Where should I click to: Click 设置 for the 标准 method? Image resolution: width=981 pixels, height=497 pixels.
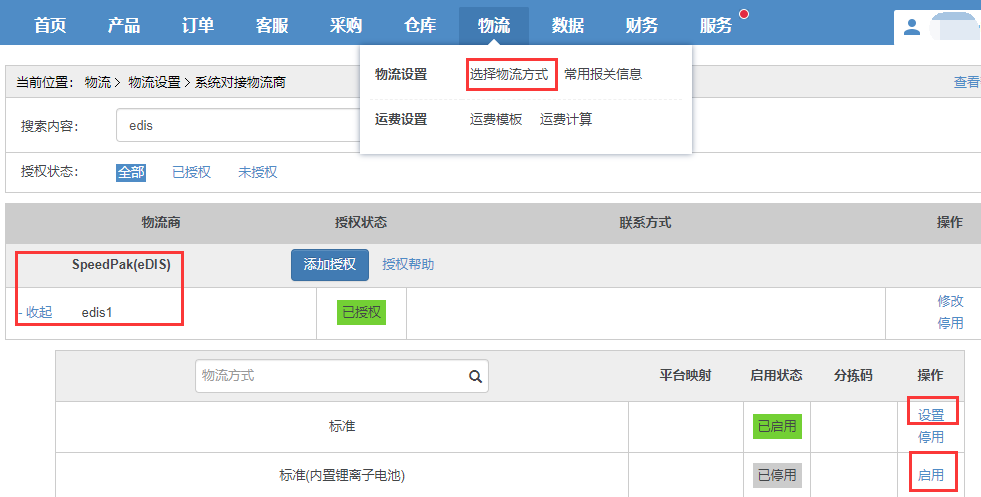tap(930, 415)
